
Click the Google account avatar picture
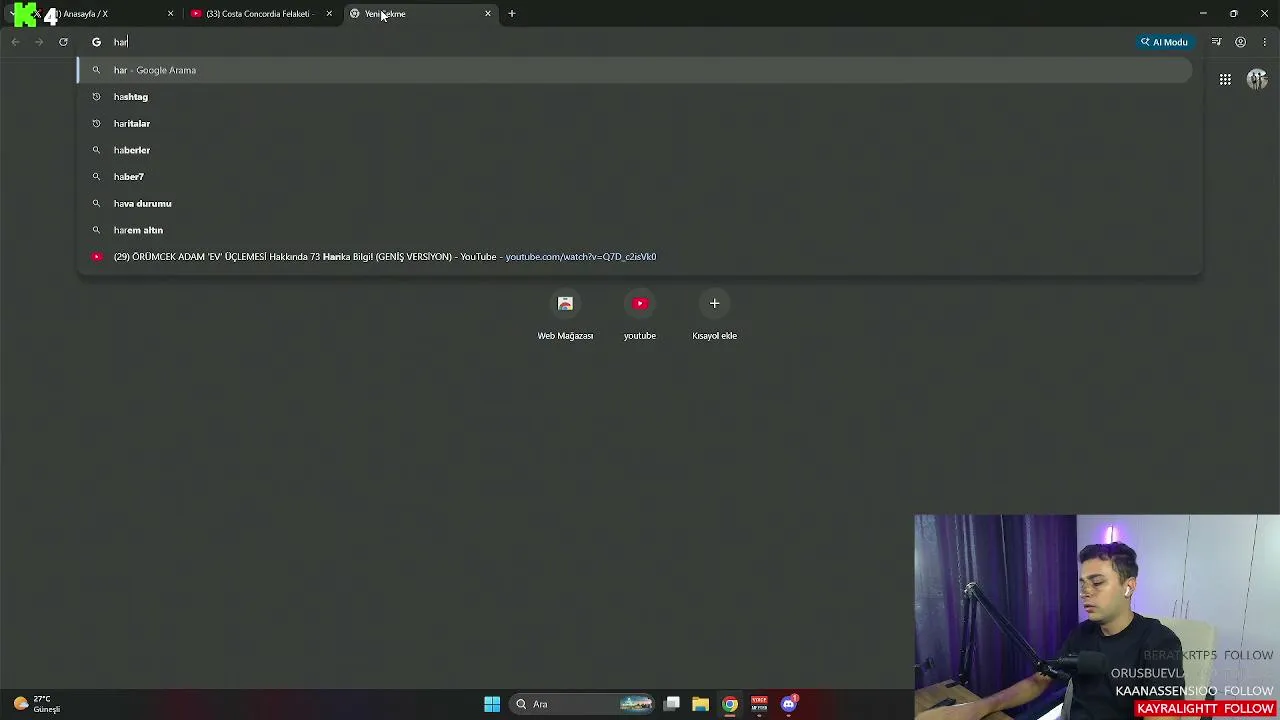(x=1257, y=80)
